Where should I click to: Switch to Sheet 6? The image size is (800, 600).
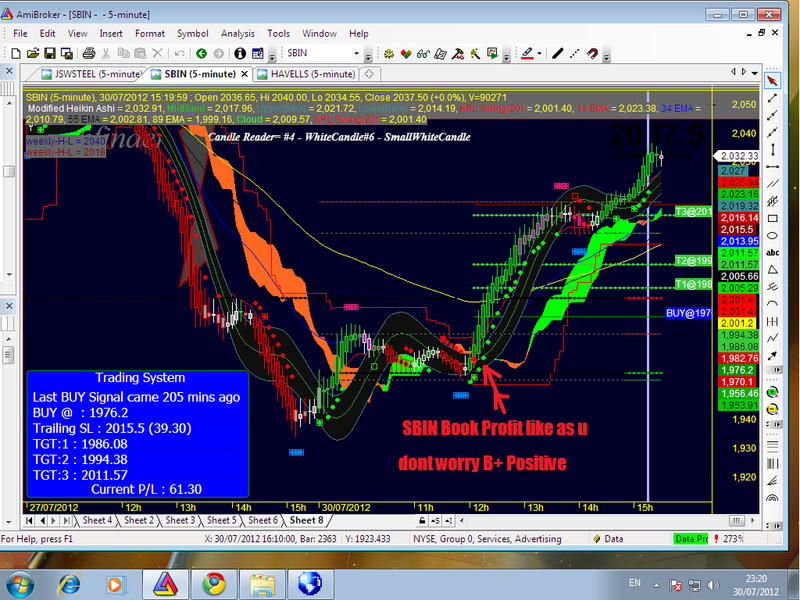click(263, 520)
